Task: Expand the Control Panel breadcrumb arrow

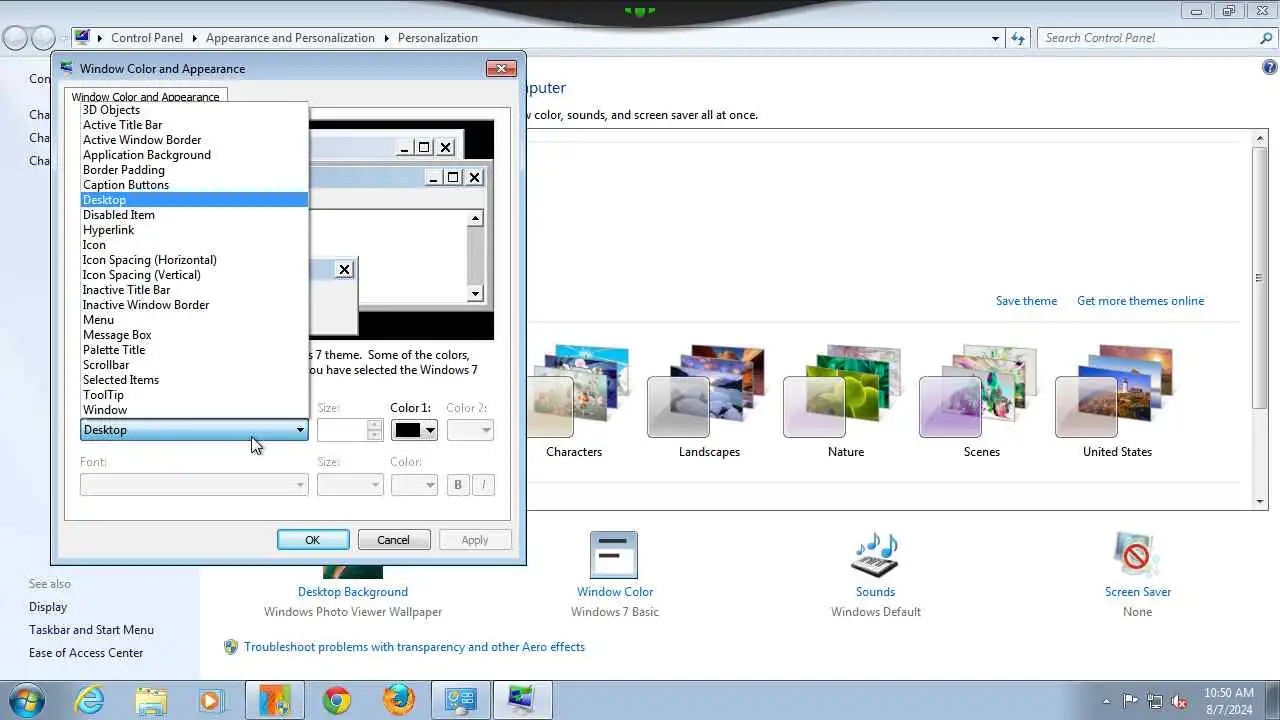Action: tap(194, 38)
